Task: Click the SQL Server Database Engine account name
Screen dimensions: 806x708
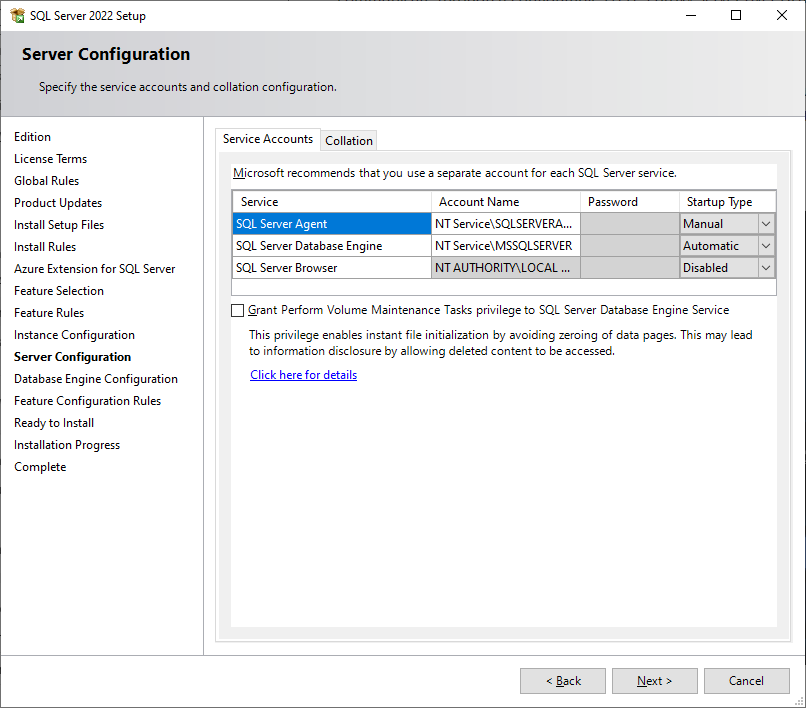Action: coord(505,246)
